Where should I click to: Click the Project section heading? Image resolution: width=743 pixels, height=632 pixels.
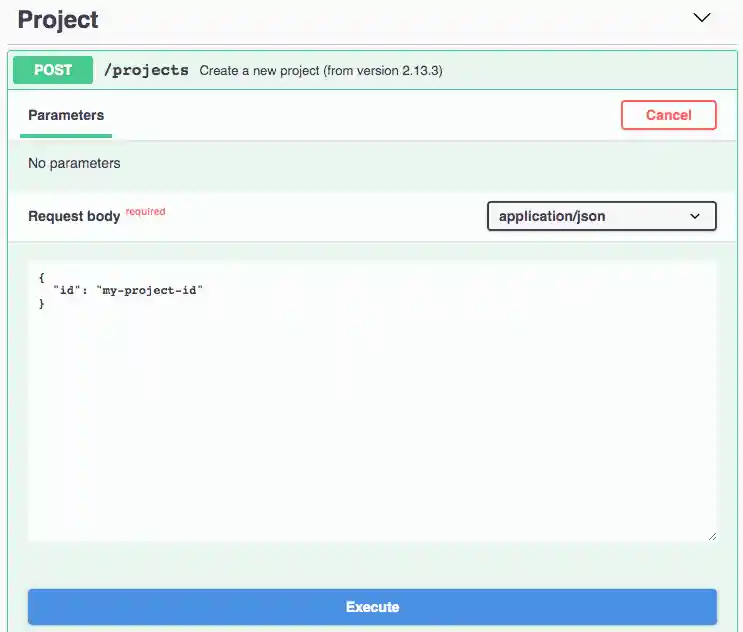[58, 19]
